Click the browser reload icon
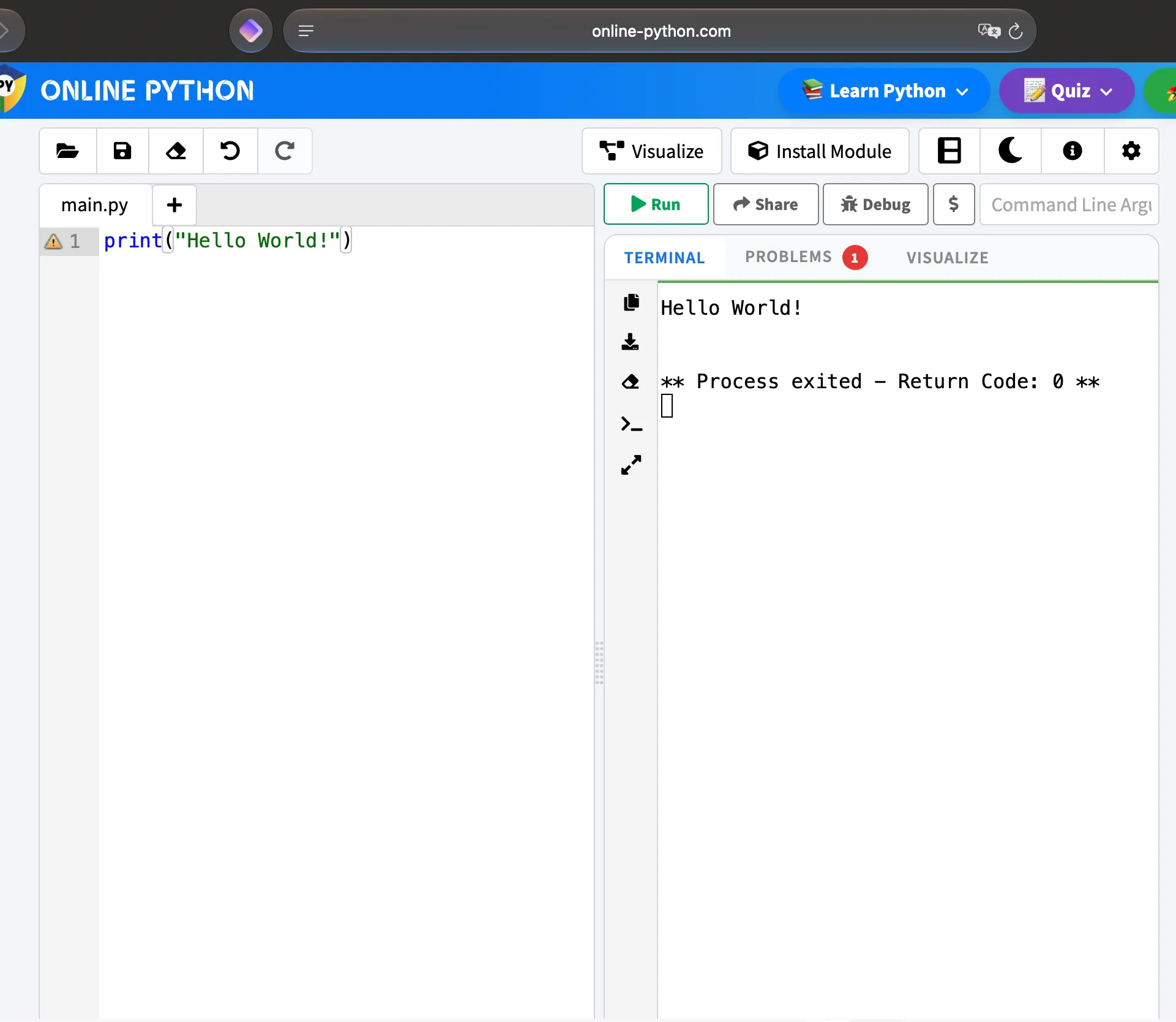The height and width of the screenshot is (1022, 1176). click(x=1016, y=31)
